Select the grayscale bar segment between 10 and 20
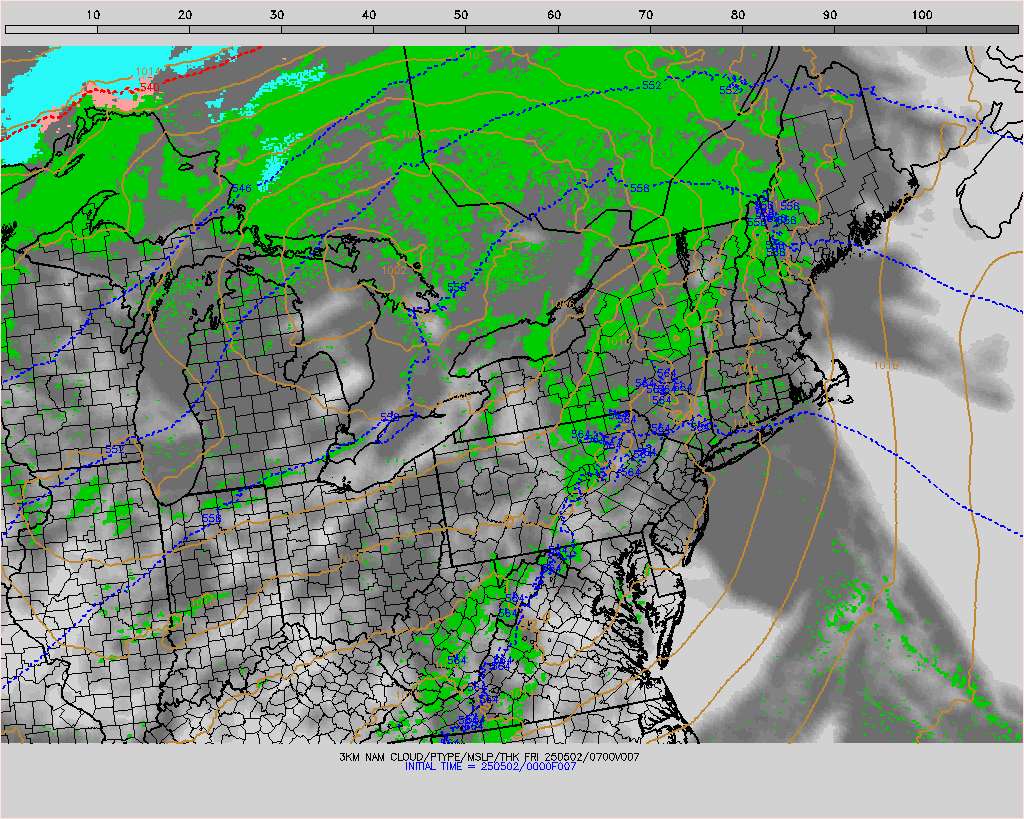 (x=144, y=29)
